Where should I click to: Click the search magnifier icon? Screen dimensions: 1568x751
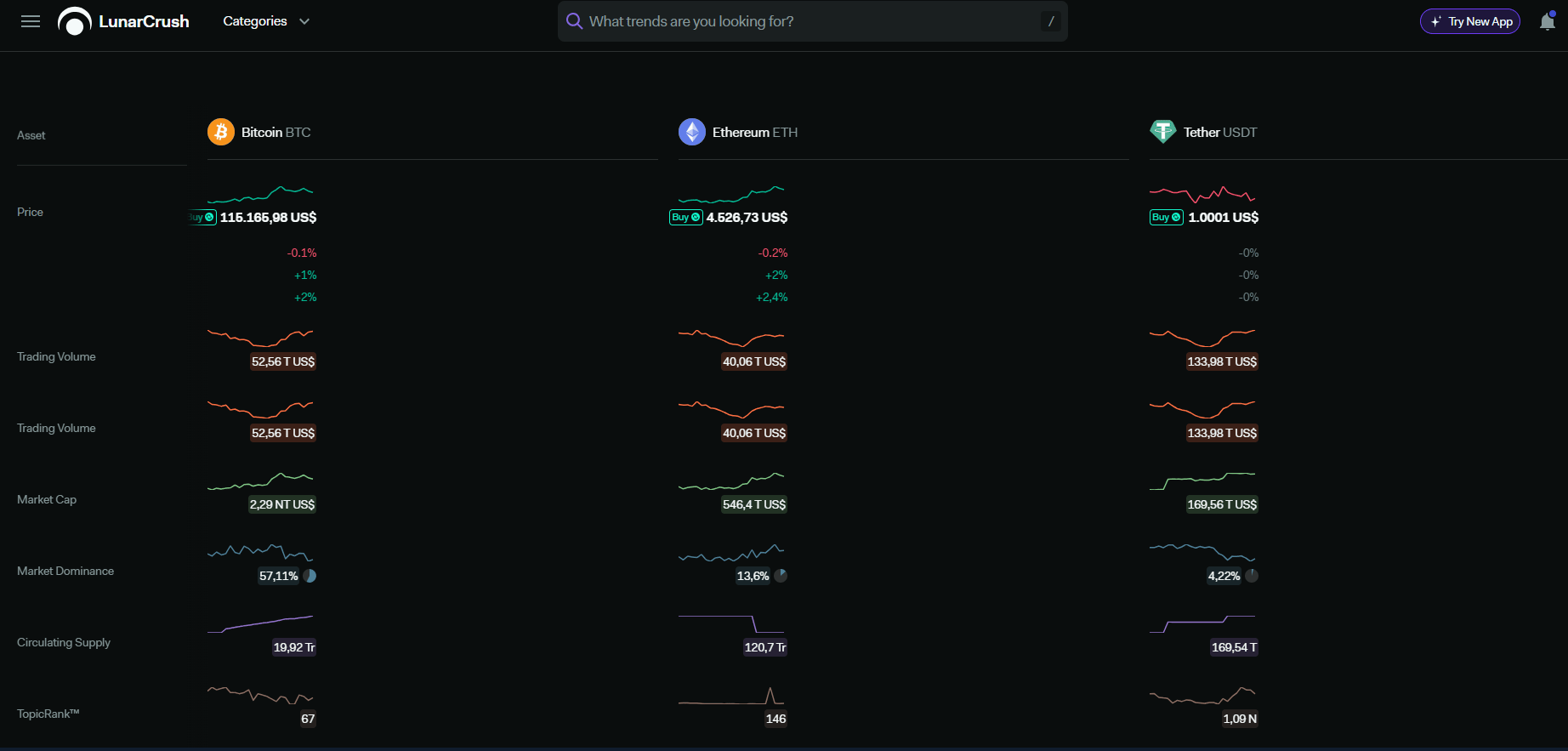tap(575, 21)
